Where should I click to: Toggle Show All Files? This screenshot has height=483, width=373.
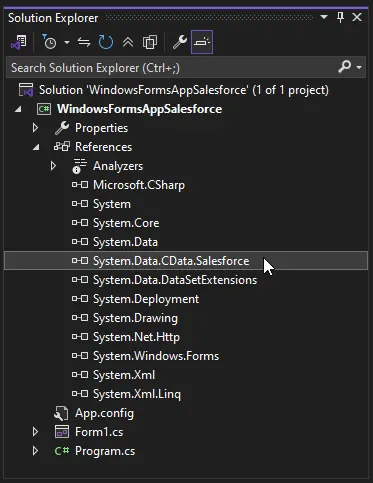point(150,42)
